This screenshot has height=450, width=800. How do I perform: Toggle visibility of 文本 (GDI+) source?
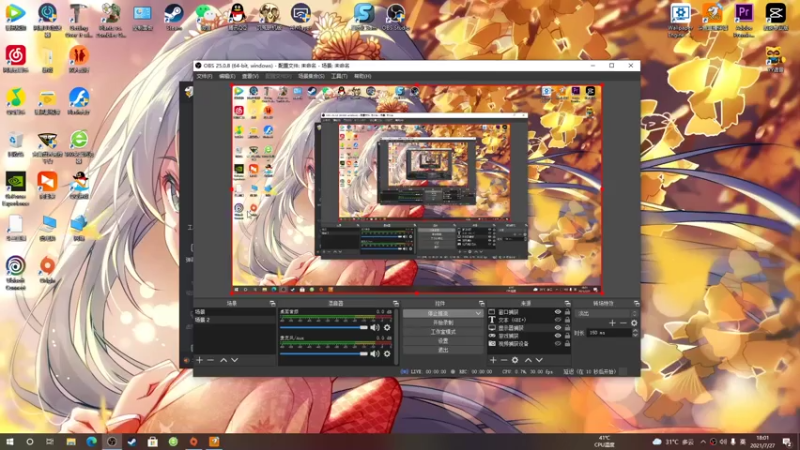tap(558, 320)
